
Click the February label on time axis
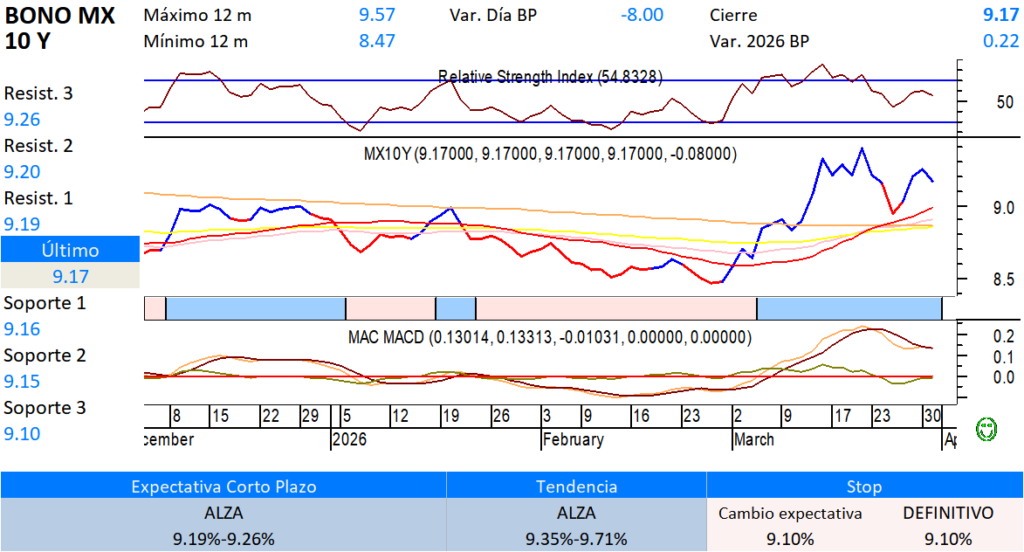(x=573, y=439)
